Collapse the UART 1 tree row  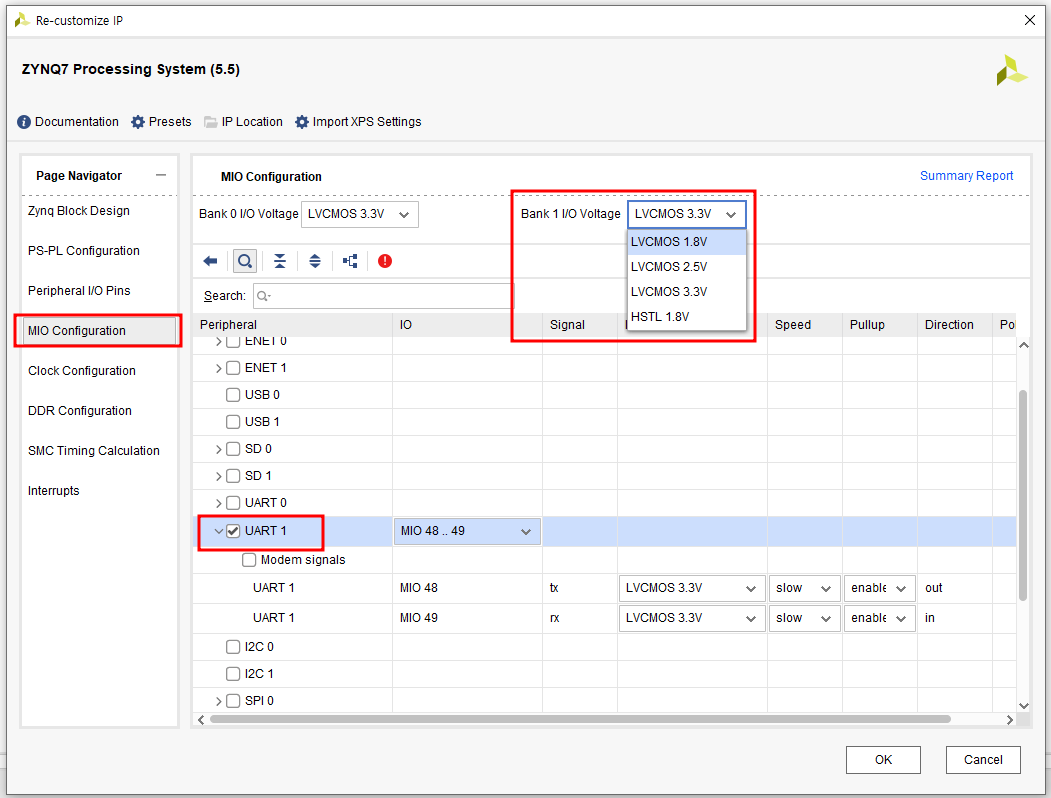(218, 531)
